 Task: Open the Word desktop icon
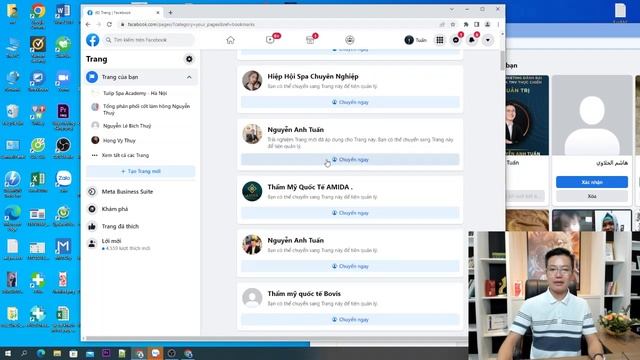(63, 14)
